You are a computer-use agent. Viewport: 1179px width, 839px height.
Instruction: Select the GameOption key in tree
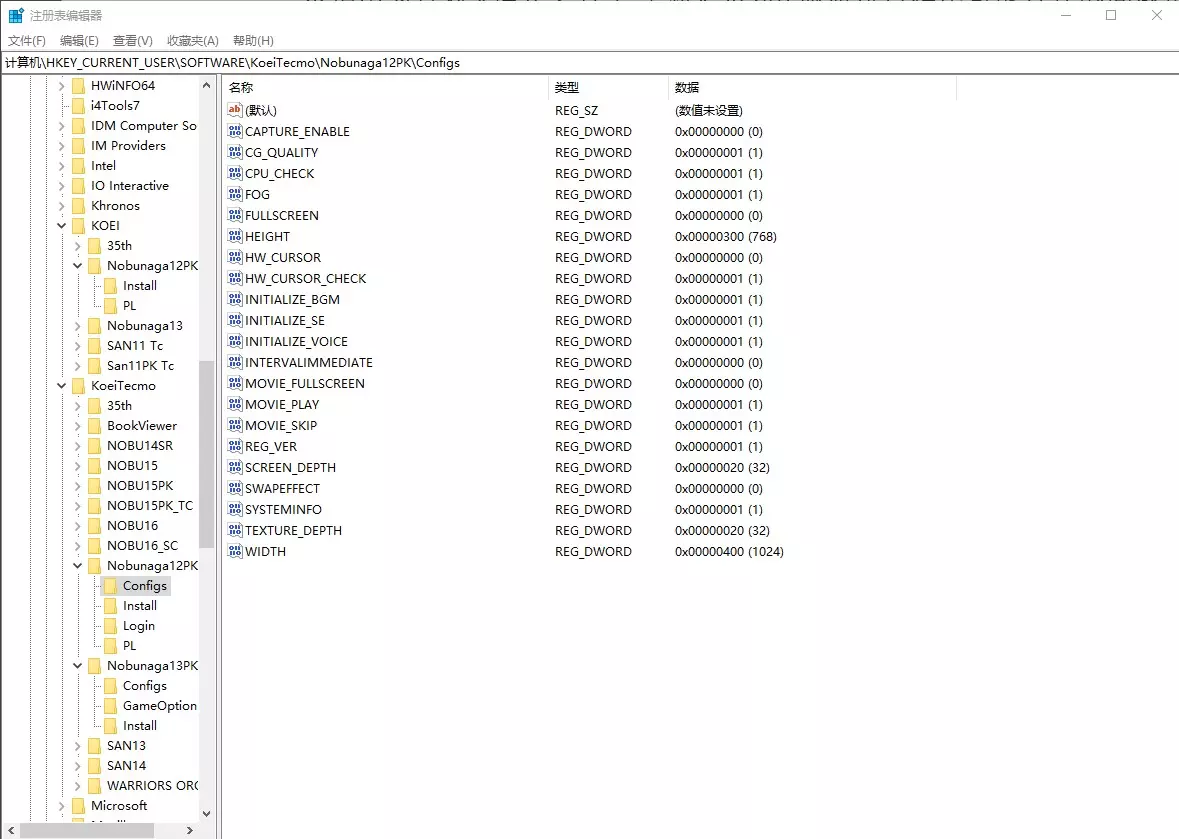[159, 706]
